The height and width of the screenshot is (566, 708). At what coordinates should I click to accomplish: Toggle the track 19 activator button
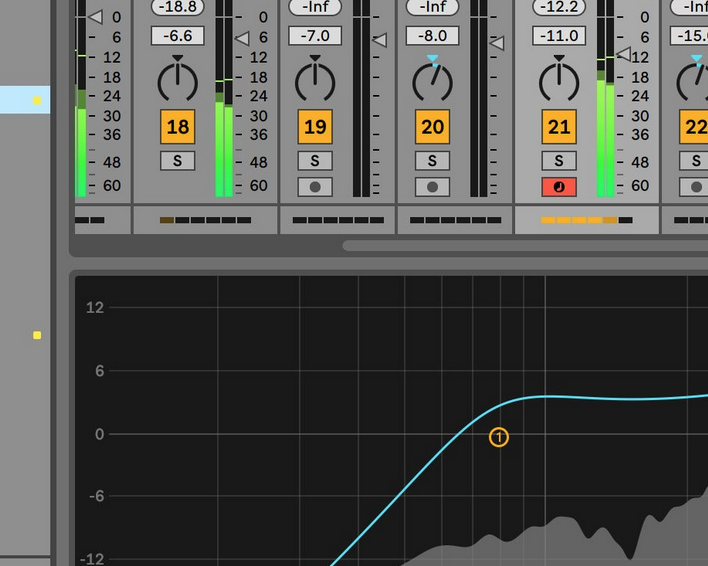point(315,127)
